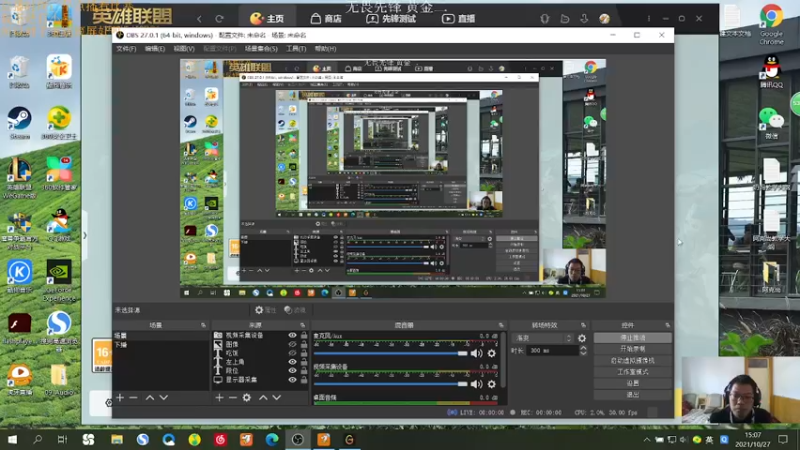Click the 启动虚拟摄像机 button
This screenshot has height=450, width=800.
tap(633, 360)
